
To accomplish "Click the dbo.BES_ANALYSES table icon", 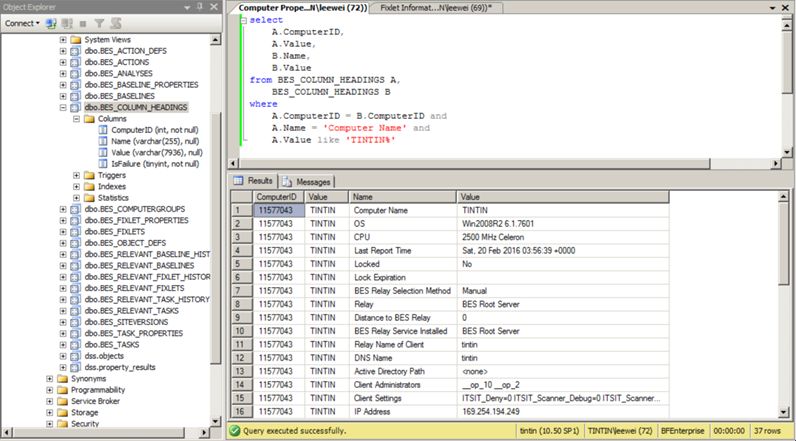I will point(75,74).
